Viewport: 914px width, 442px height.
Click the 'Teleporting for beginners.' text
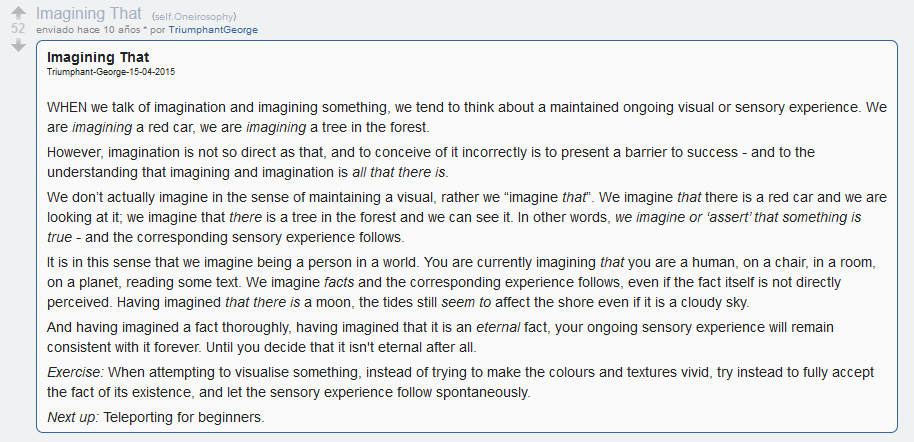(184, 418)
